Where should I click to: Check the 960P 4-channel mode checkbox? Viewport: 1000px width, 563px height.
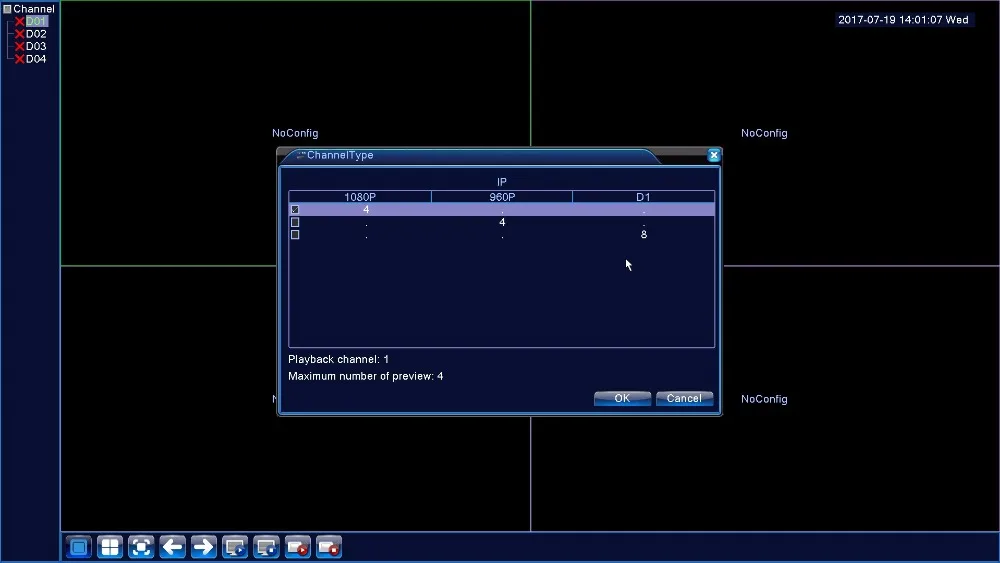295,222
